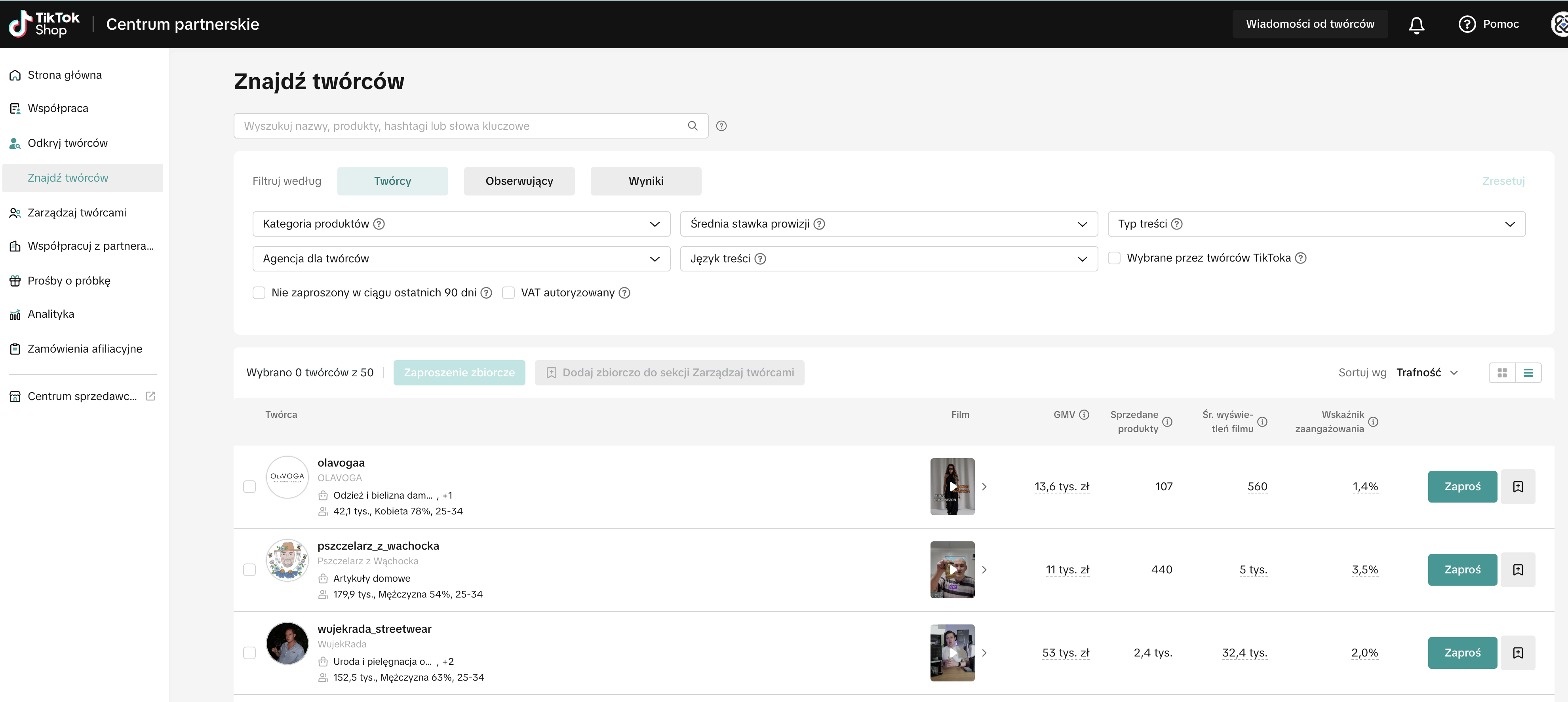1568x702 pixels.
Task: Bookmark creator wujekrada_streetwear
Action: (1518, 653)
